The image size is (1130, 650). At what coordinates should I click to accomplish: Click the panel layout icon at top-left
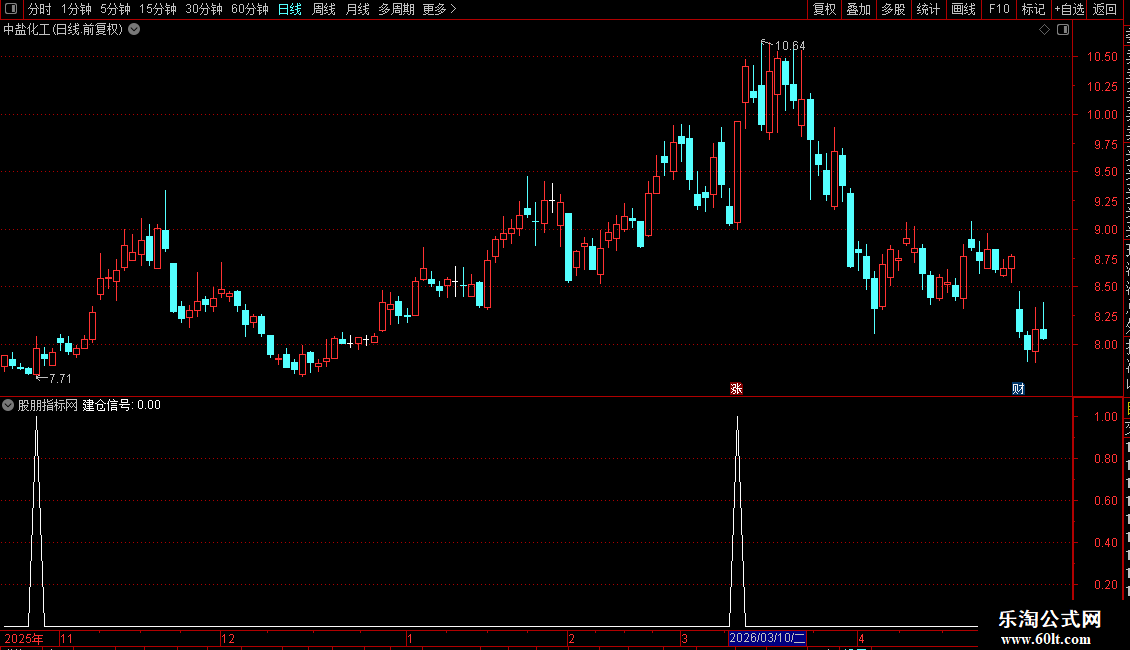11,9
